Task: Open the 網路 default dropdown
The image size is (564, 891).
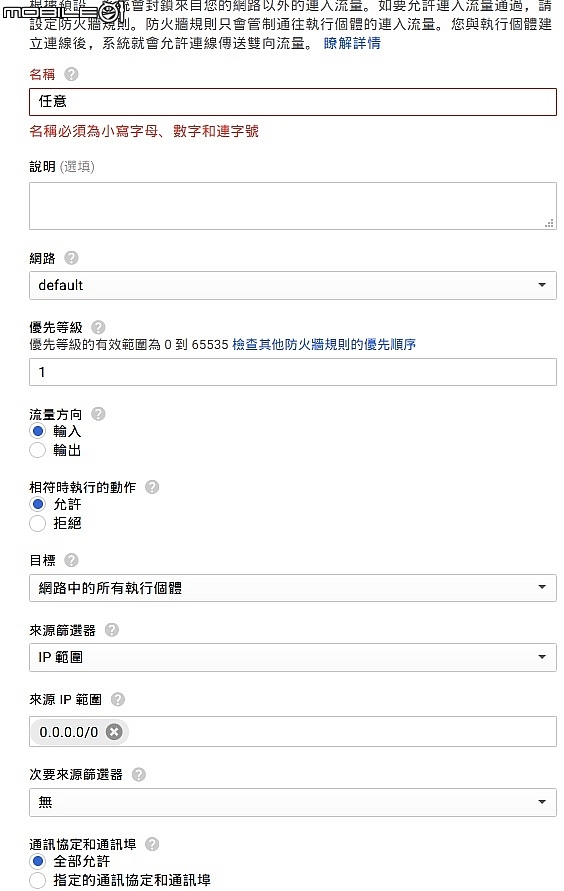Action: 293,285
